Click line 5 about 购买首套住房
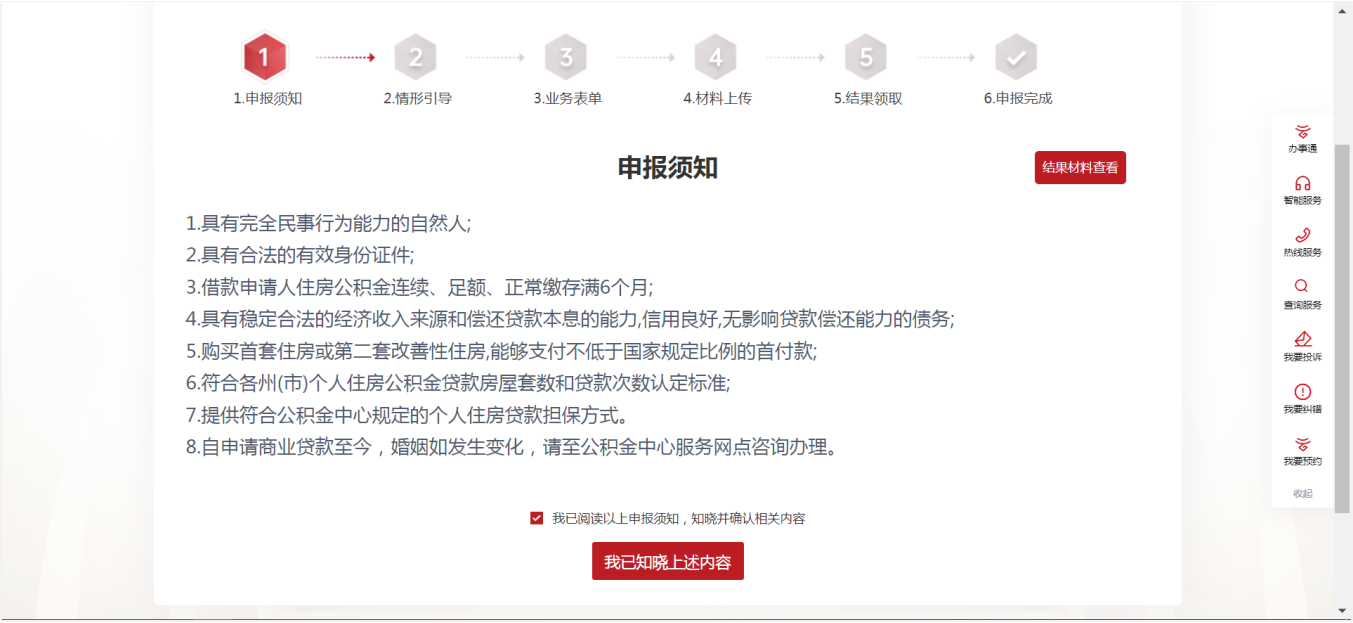 point(501,351)
